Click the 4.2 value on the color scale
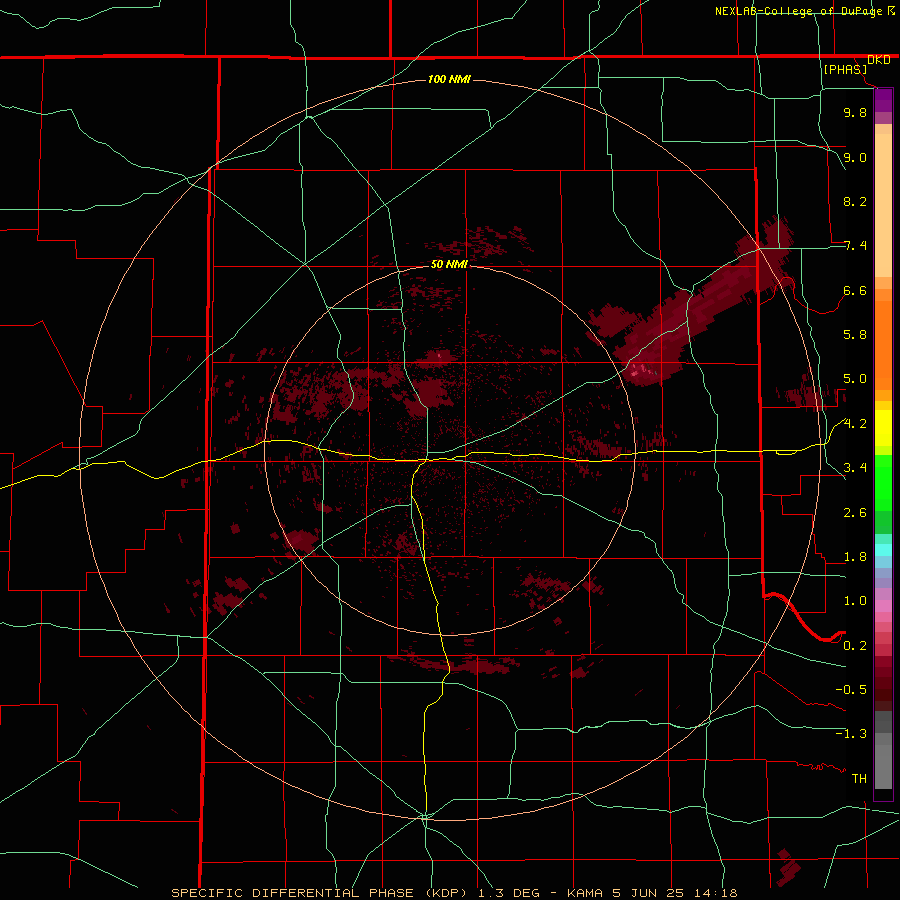900x900 pixels. (855, 424)
